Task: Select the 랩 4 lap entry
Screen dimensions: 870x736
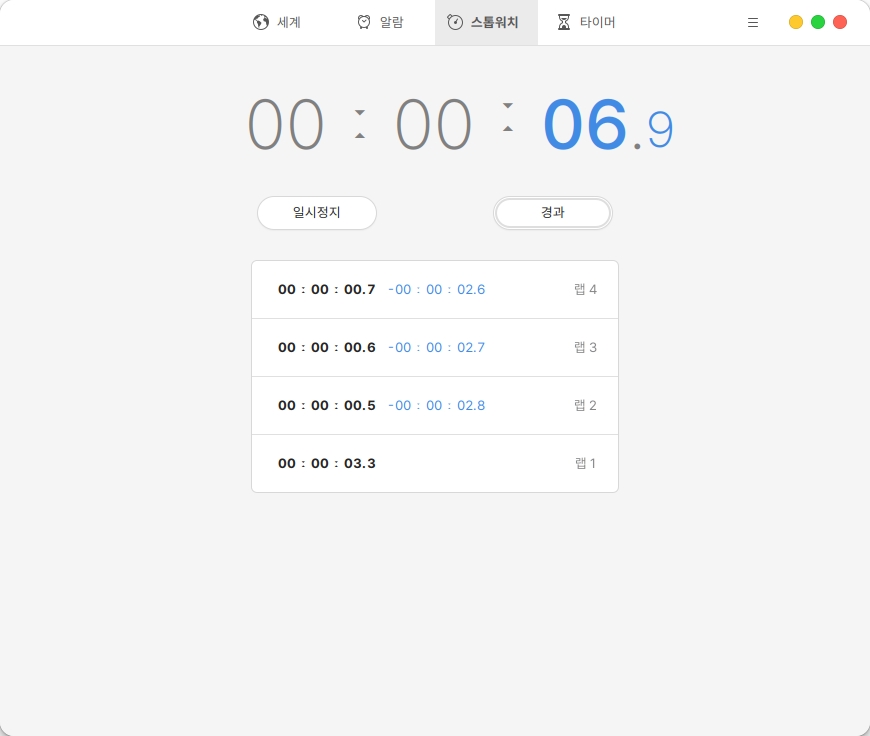Action: [x=435, y=290]
